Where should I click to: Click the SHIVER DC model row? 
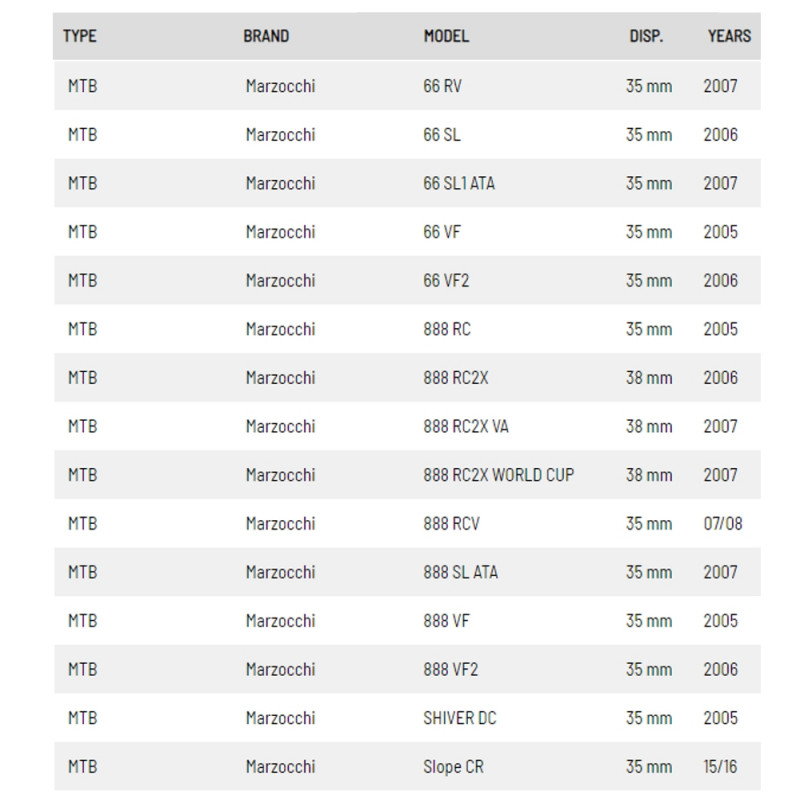pos(461,718)
